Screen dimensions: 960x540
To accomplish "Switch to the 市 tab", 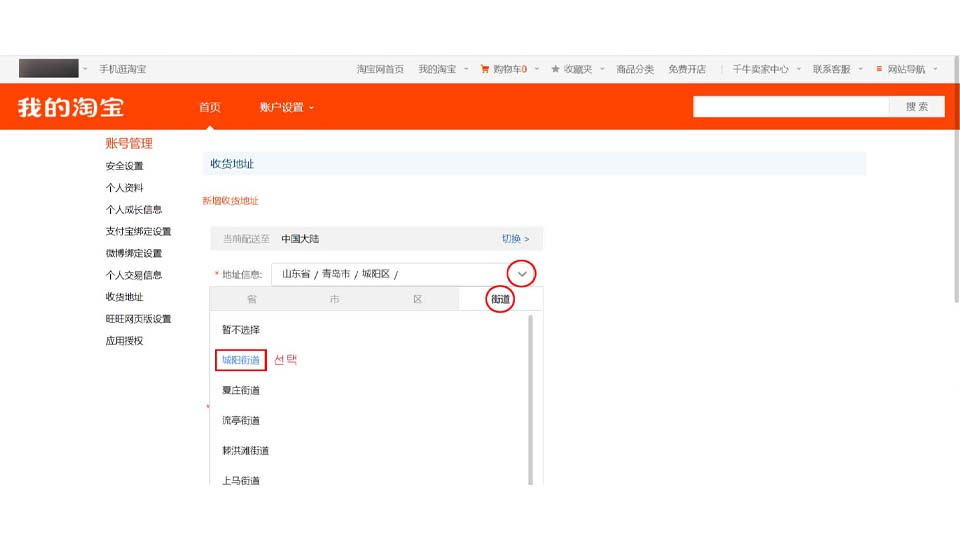I will point(334,299).
